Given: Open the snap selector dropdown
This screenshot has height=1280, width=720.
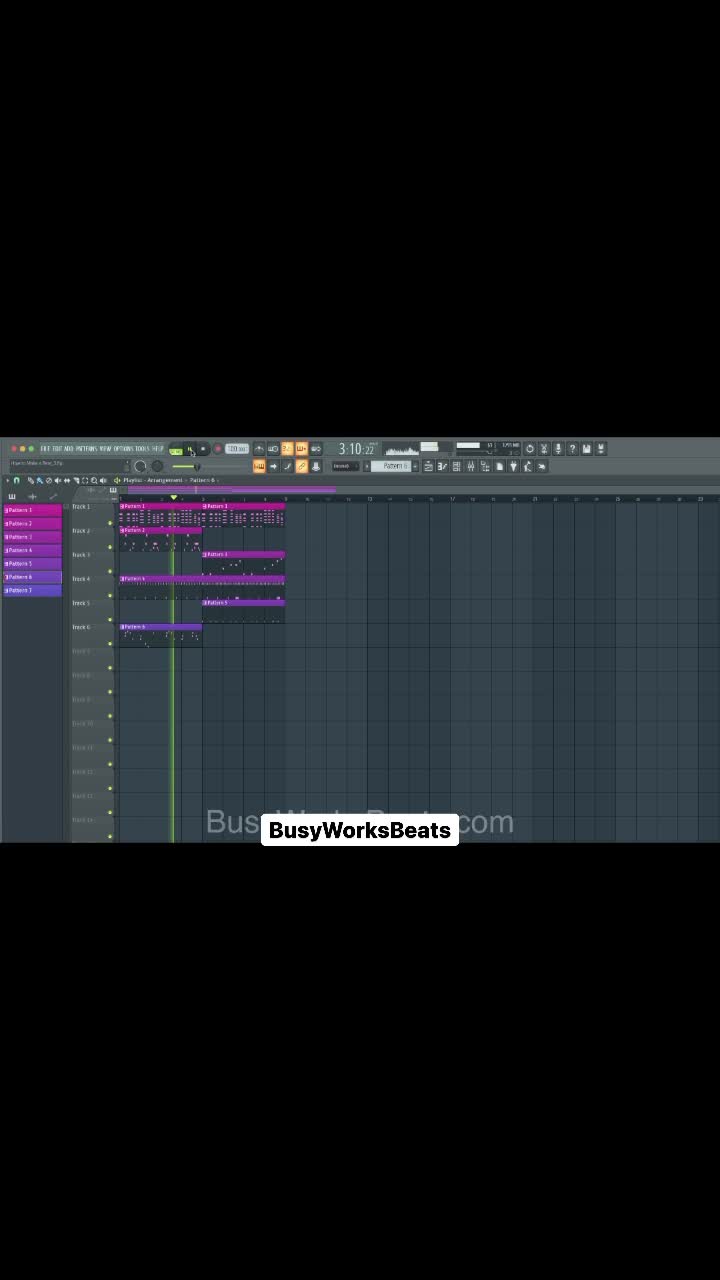Looking at the screenshot, I should pyautogui.click(x=345, y=466).
